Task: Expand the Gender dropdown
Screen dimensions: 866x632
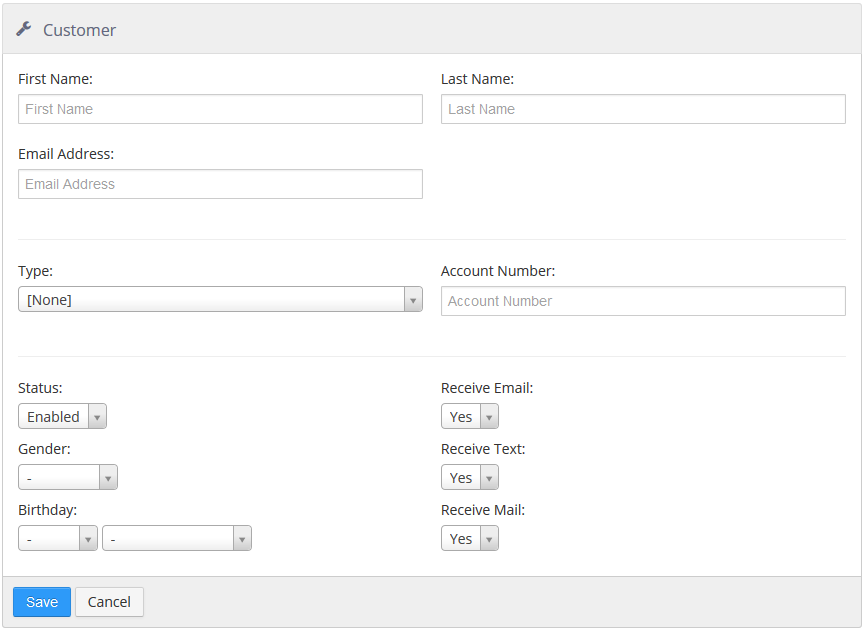Action: coord(68,477)
